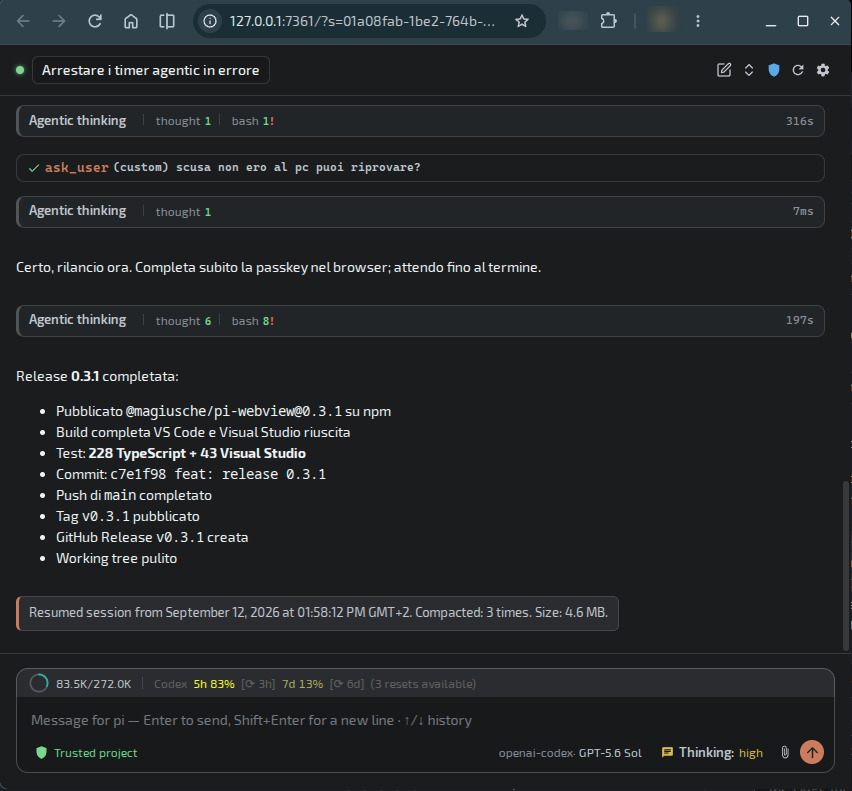Image resolution: width=852 pixels, height=791 pixels.
Task: Click 'bash 1!' label in first thinking block
Action: point(253,121)
